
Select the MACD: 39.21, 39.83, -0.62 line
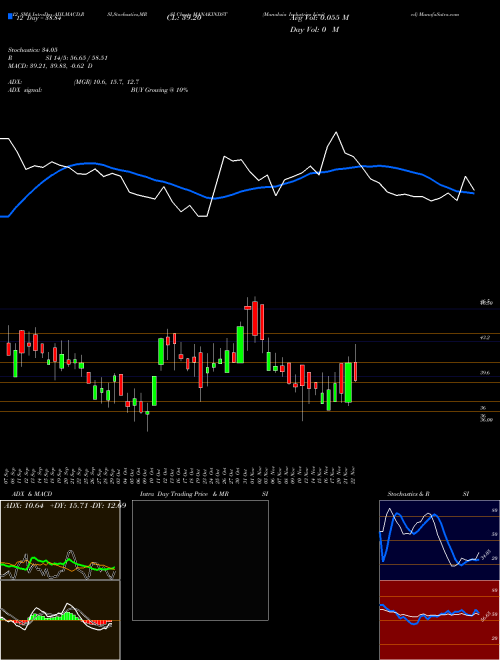click(50, 66)
